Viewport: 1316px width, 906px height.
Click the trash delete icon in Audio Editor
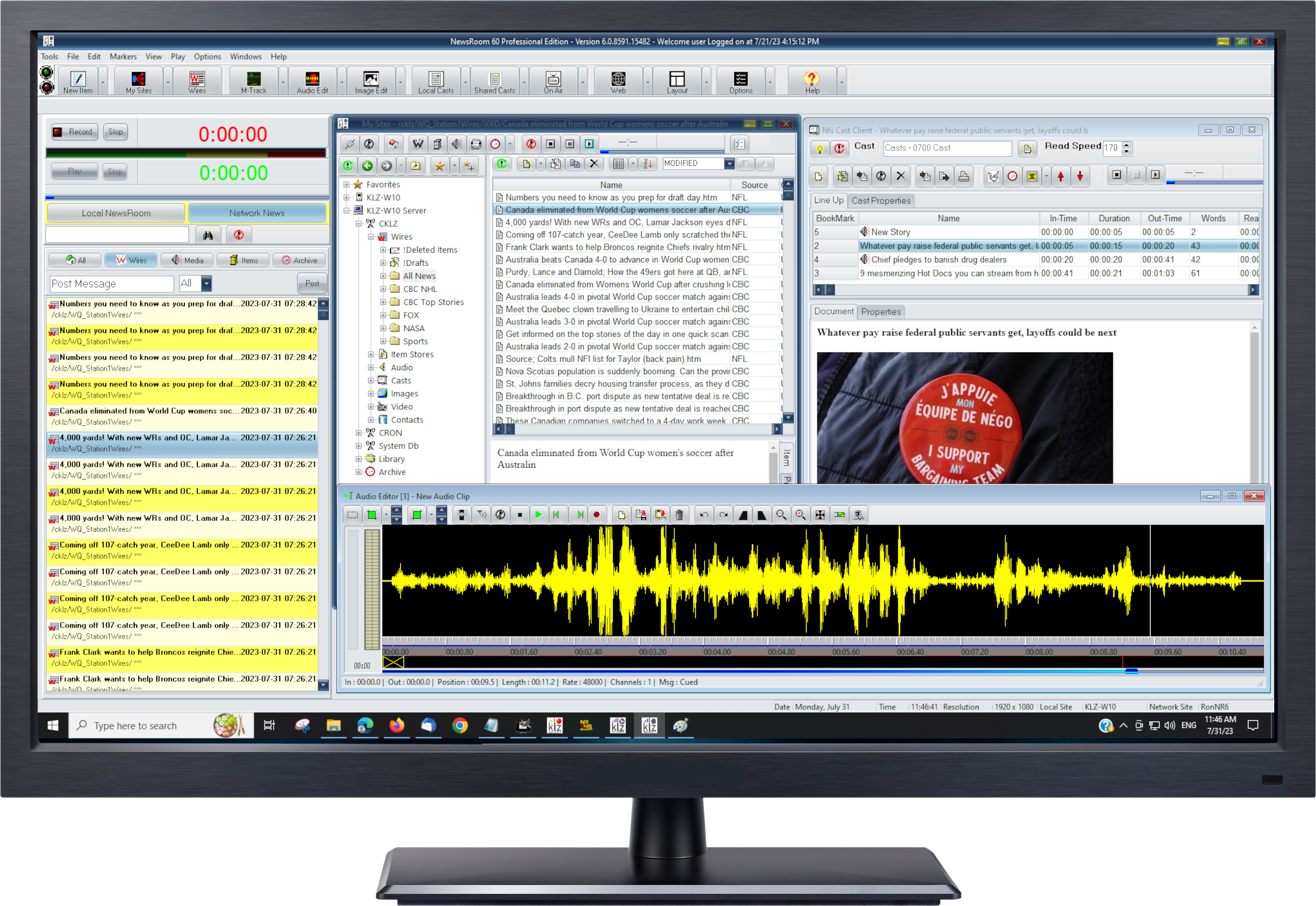coord(679,515)
